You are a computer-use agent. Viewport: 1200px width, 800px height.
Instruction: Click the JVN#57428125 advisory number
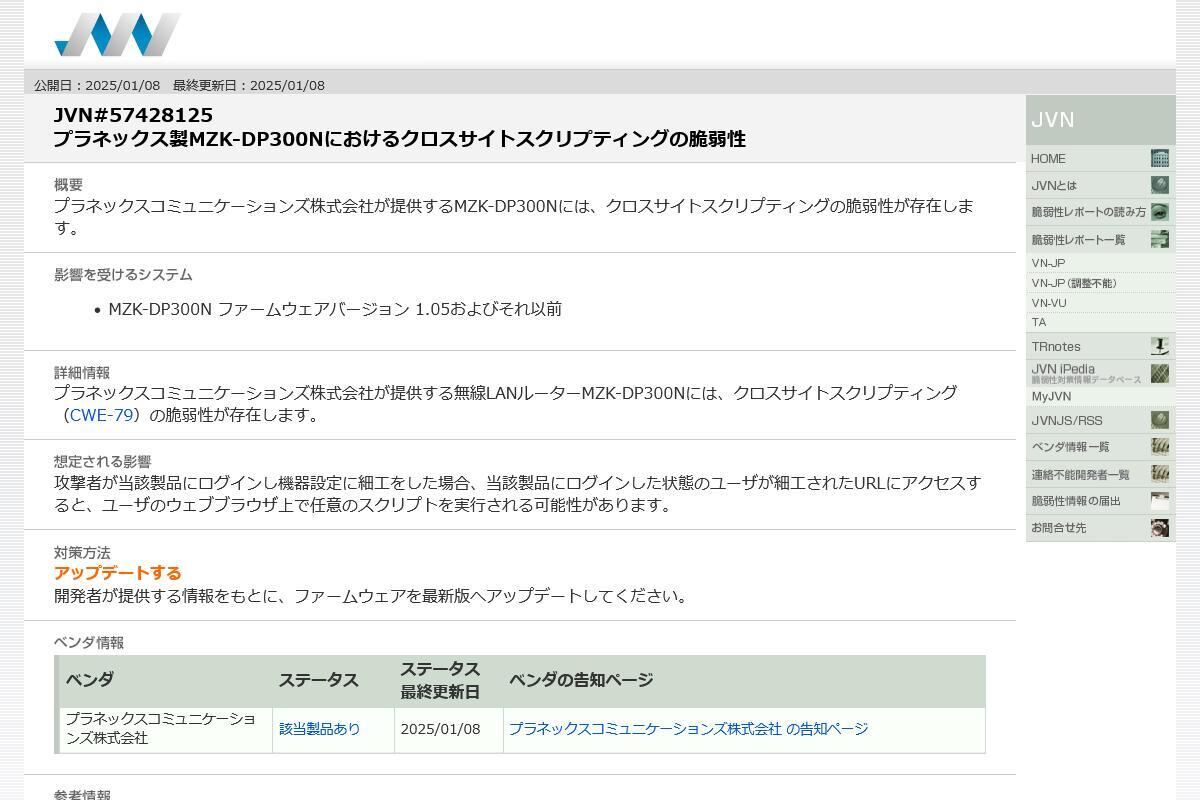[x=133, y=115]
